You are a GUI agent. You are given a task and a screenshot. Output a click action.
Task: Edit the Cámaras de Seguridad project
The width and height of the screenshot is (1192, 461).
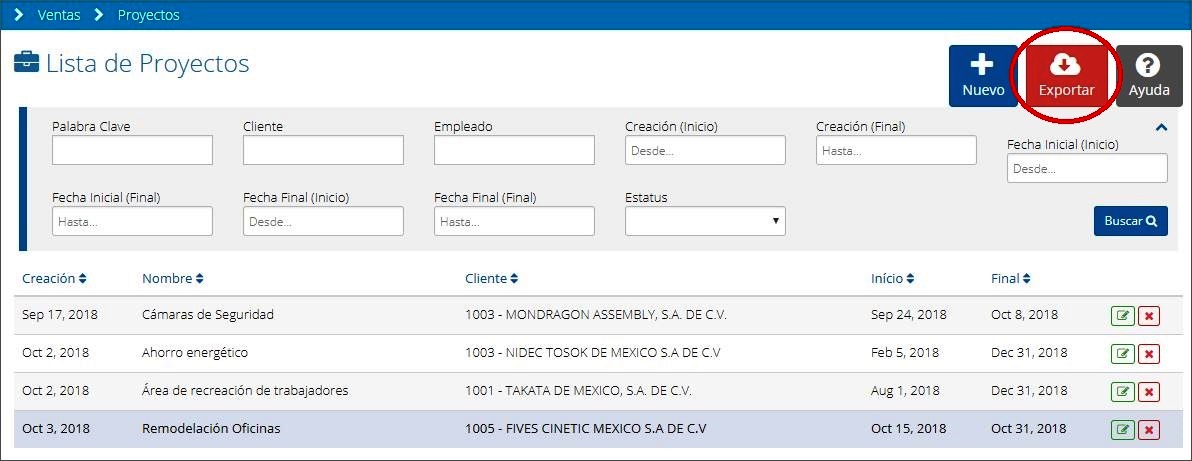(x=1122, y=316)
